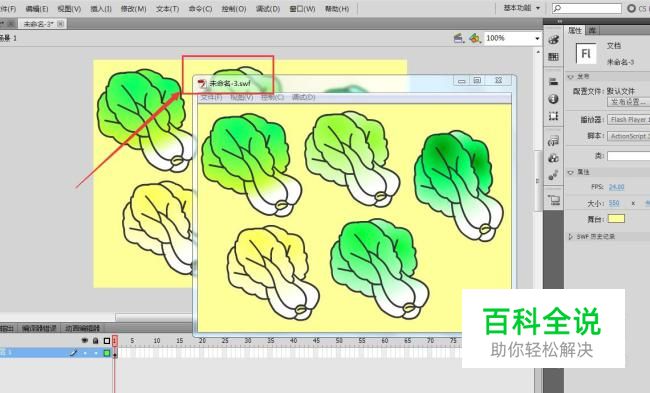Image resolution: width=650 pixels, height=393 pixels.
Task: Open the 帮助(H) menu
Action: coord(337,9)
